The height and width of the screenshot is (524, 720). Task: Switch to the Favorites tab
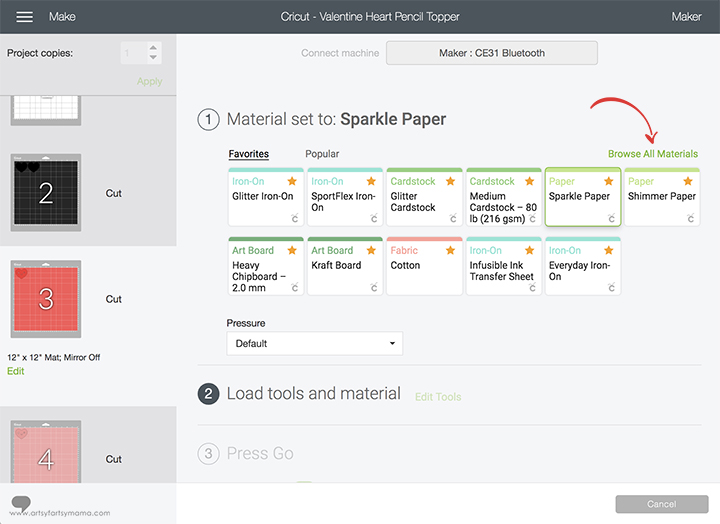coord(249,154)
